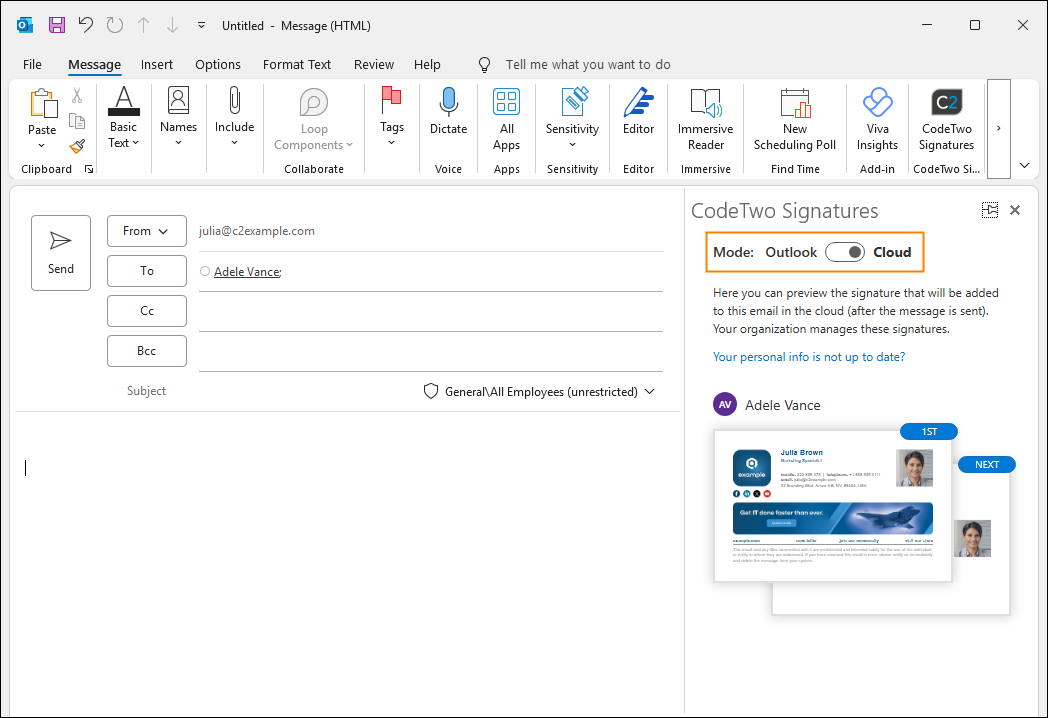Click the shield sensitivity icon
1048x718 pixels.
click(431, 391)
